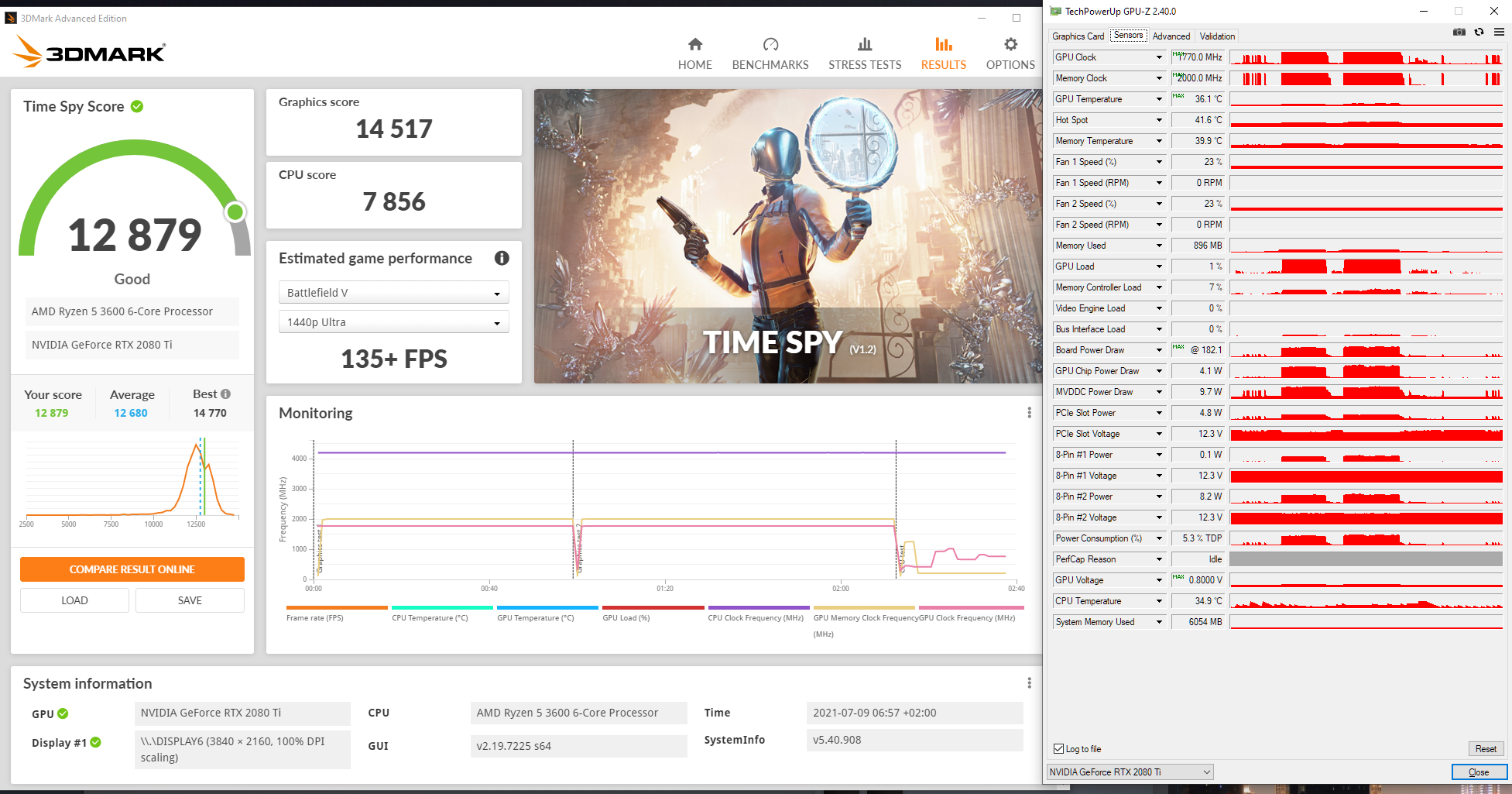Click the 3DMark logo
The width and height of the screenshot is (1512, 794).
pyautogui.click(x=90, y=52)
